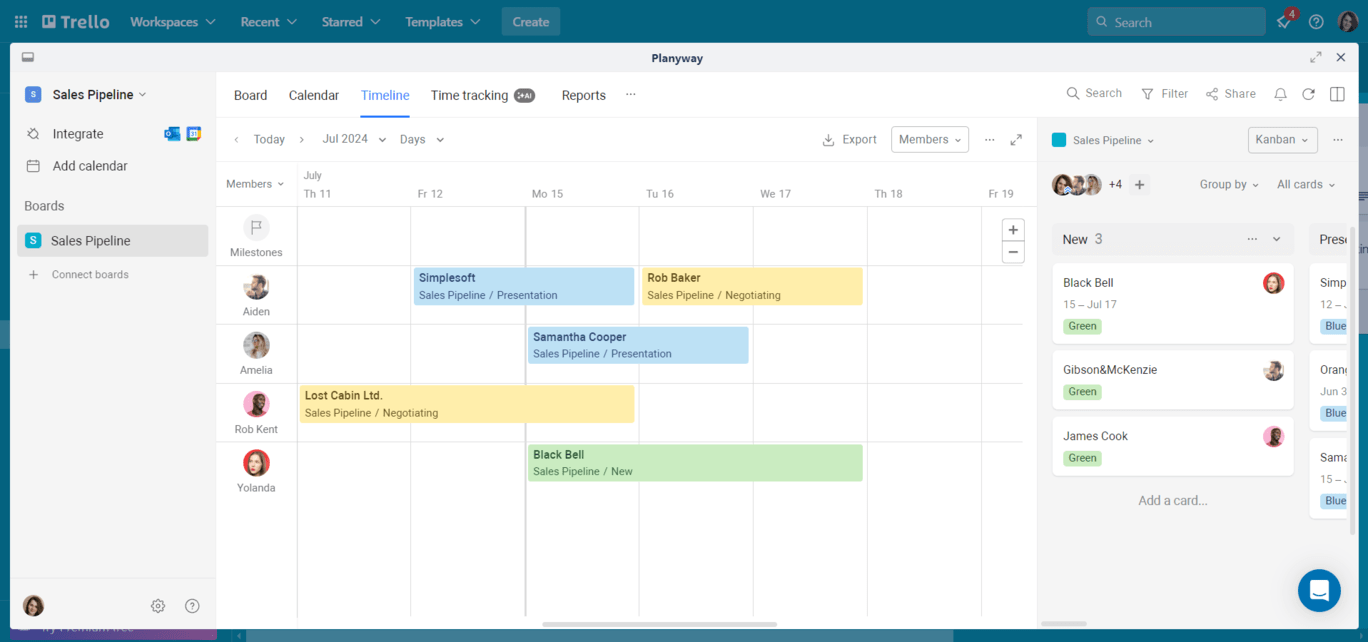Open the Kanban view dropdown
This screenshot has height=642, width=1368.
[1282, 140]
